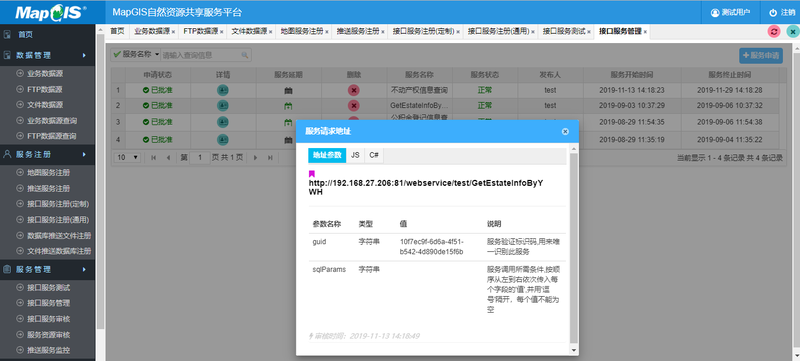
Task: Click the search magnifier icon
Action: (x=244, y=55)
